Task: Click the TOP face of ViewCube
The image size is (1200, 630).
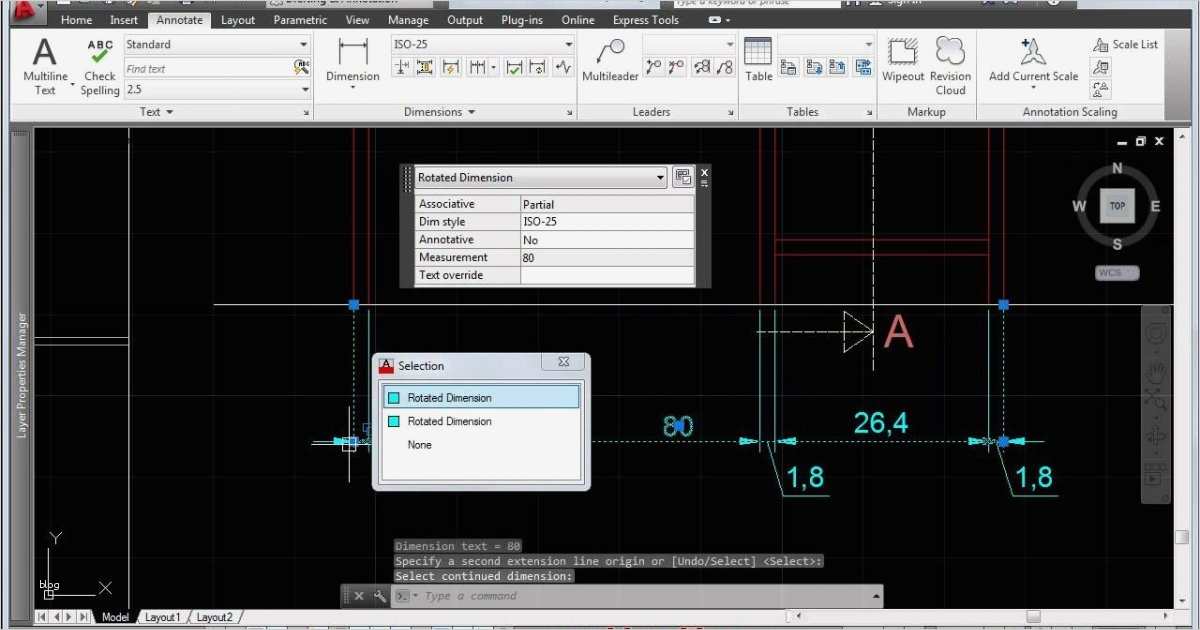Action: click(x=1117, y=206)
